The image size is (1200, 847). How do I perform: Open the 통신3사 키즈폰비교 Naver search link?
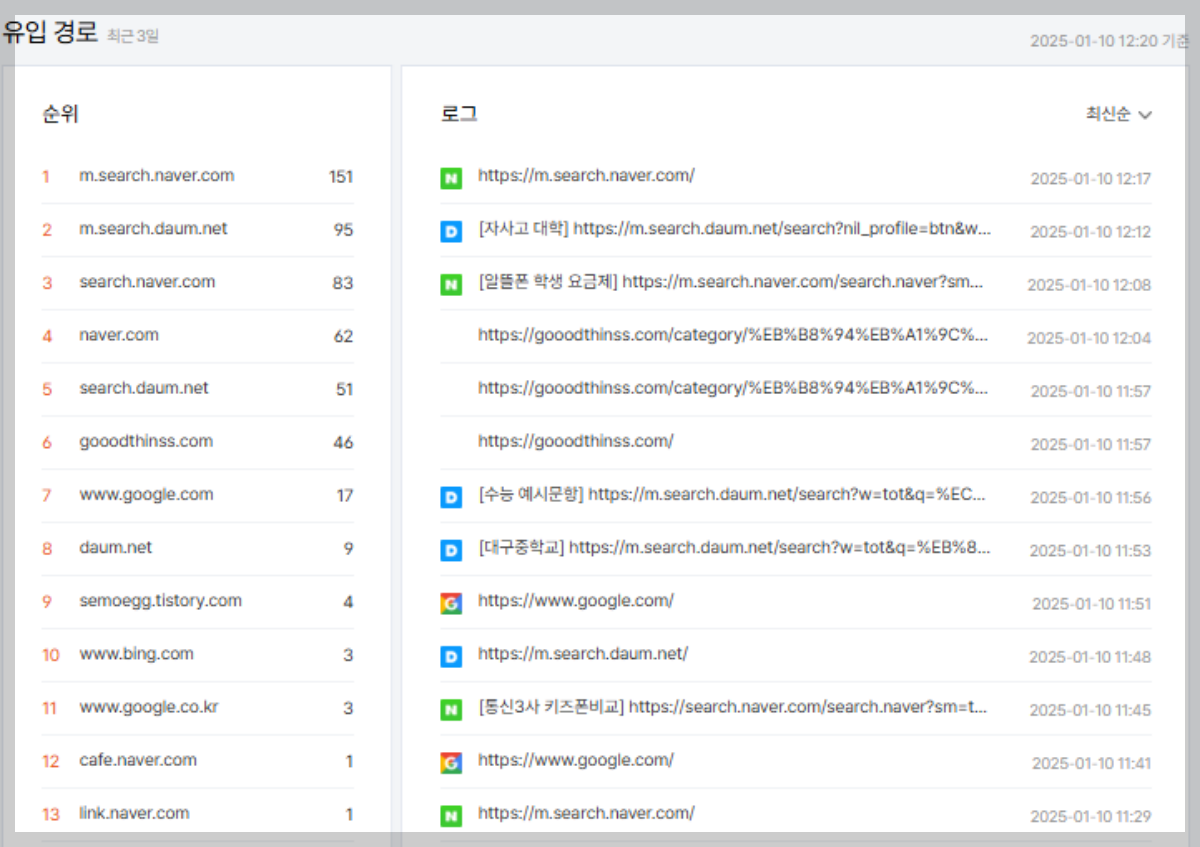[x=733, y=706]
